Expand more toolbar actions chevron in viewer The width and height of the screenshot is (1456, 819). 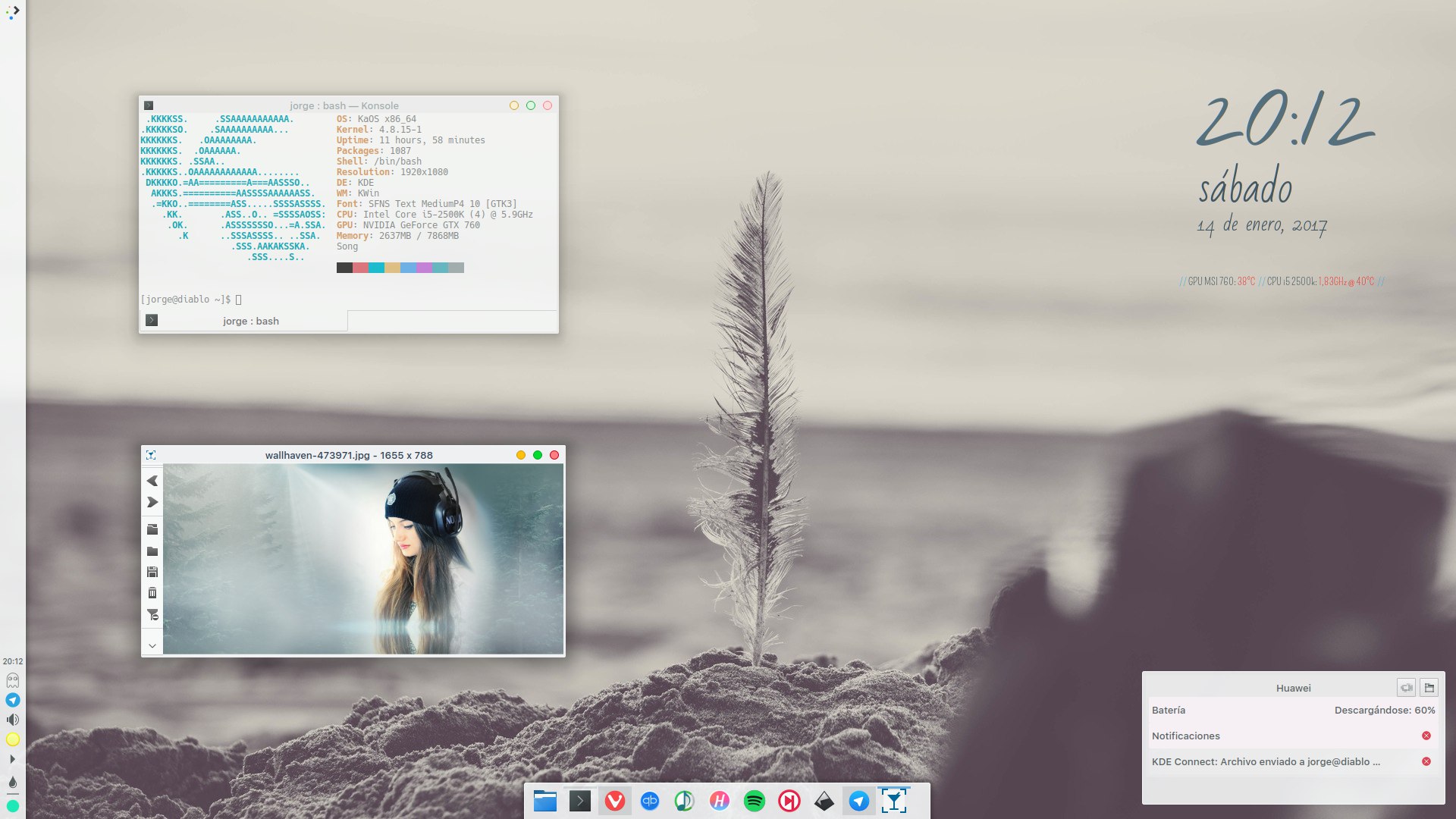pyautogui.click(x=152, y=646)
